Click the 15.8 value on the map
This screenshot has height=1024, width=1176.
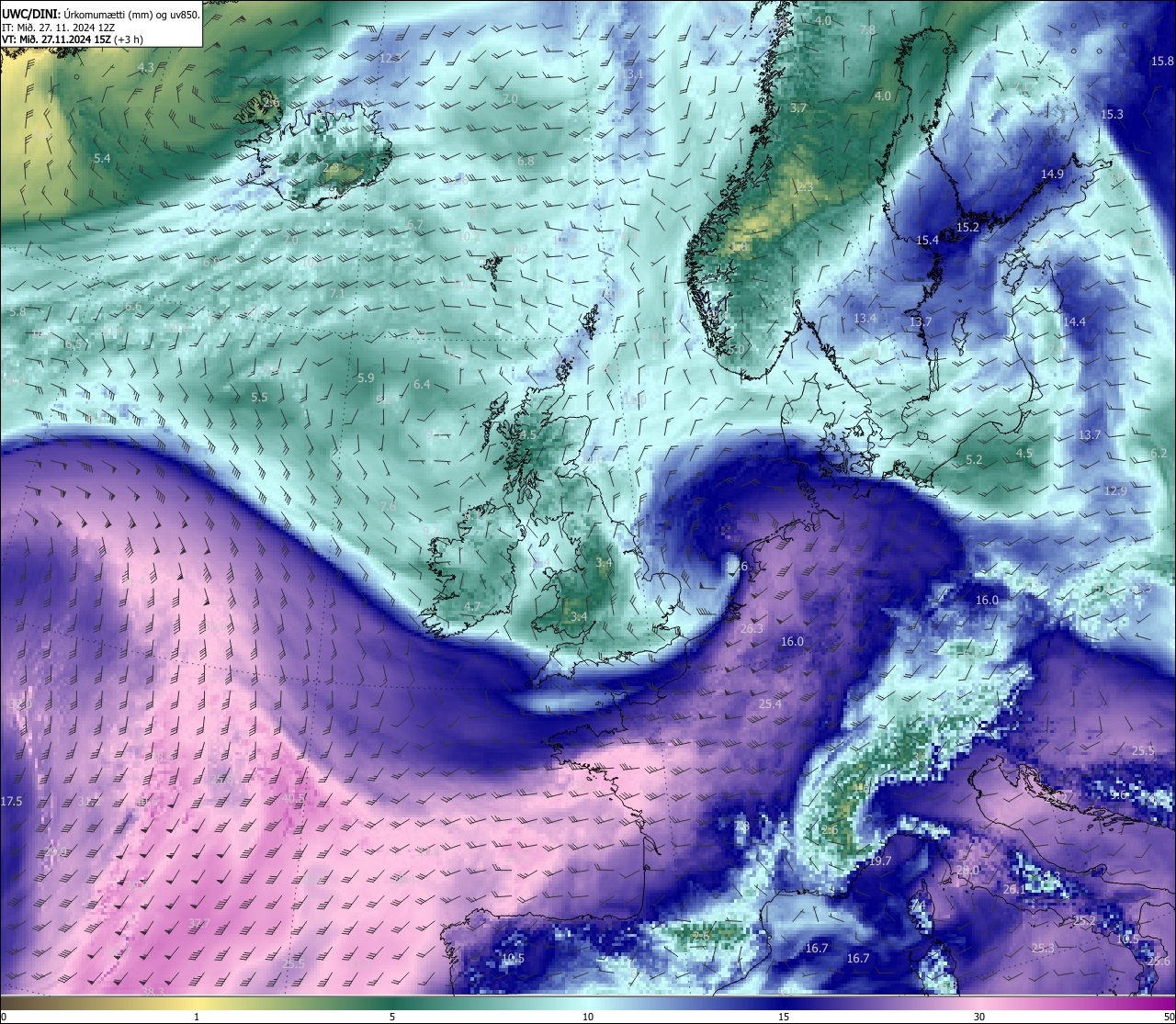1162,61
